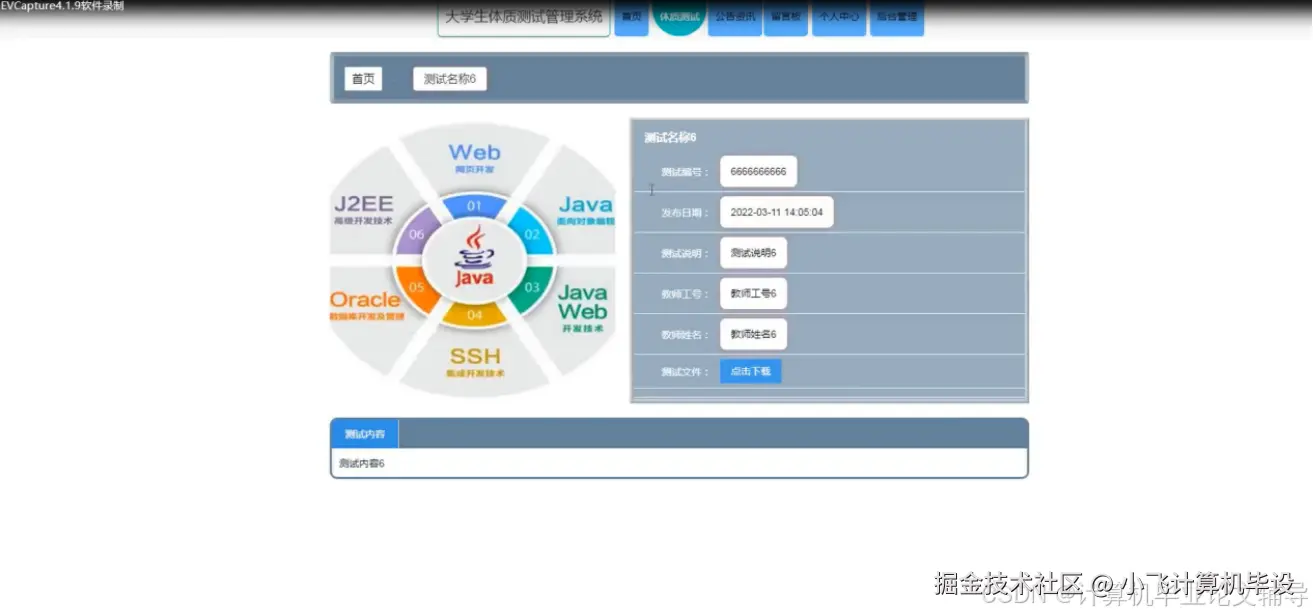This screenshot has height=616, width=1313.
Task: Open the 个人中心 navigation item
Action: (839, 18)
